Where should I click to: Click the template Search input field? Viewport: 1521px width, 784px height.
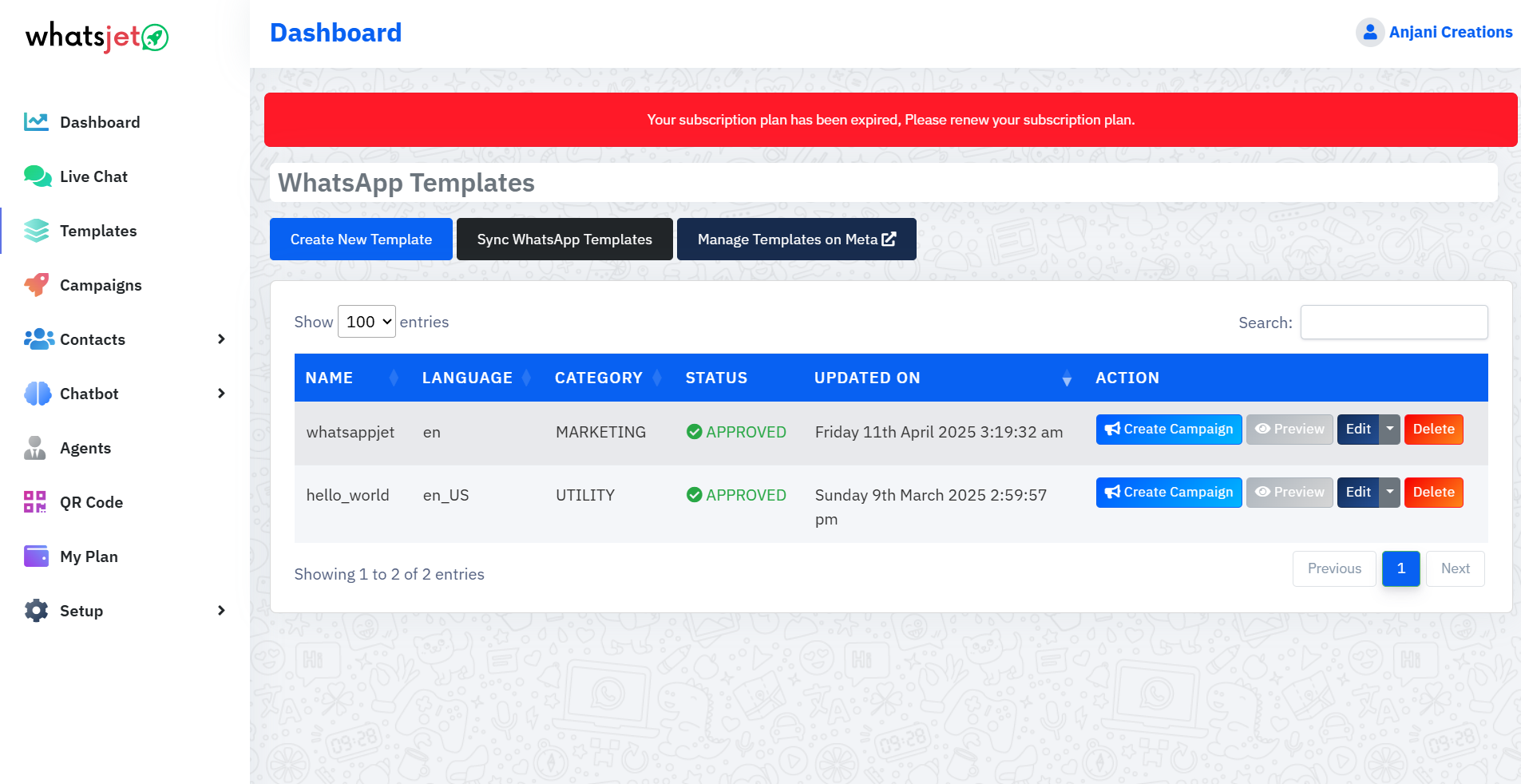point(1394,322)
